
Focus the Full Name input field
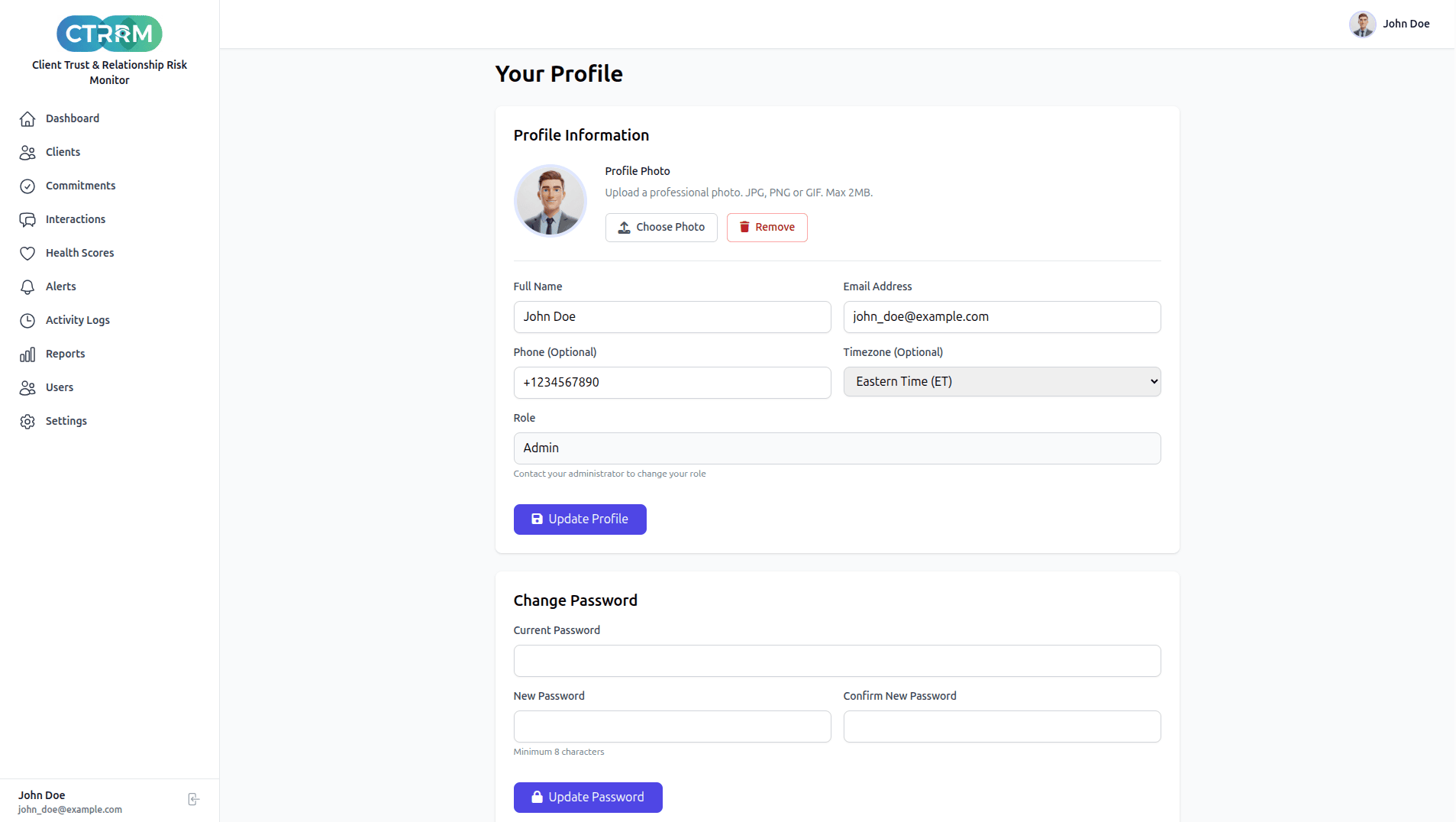click(x=671, y=317)
